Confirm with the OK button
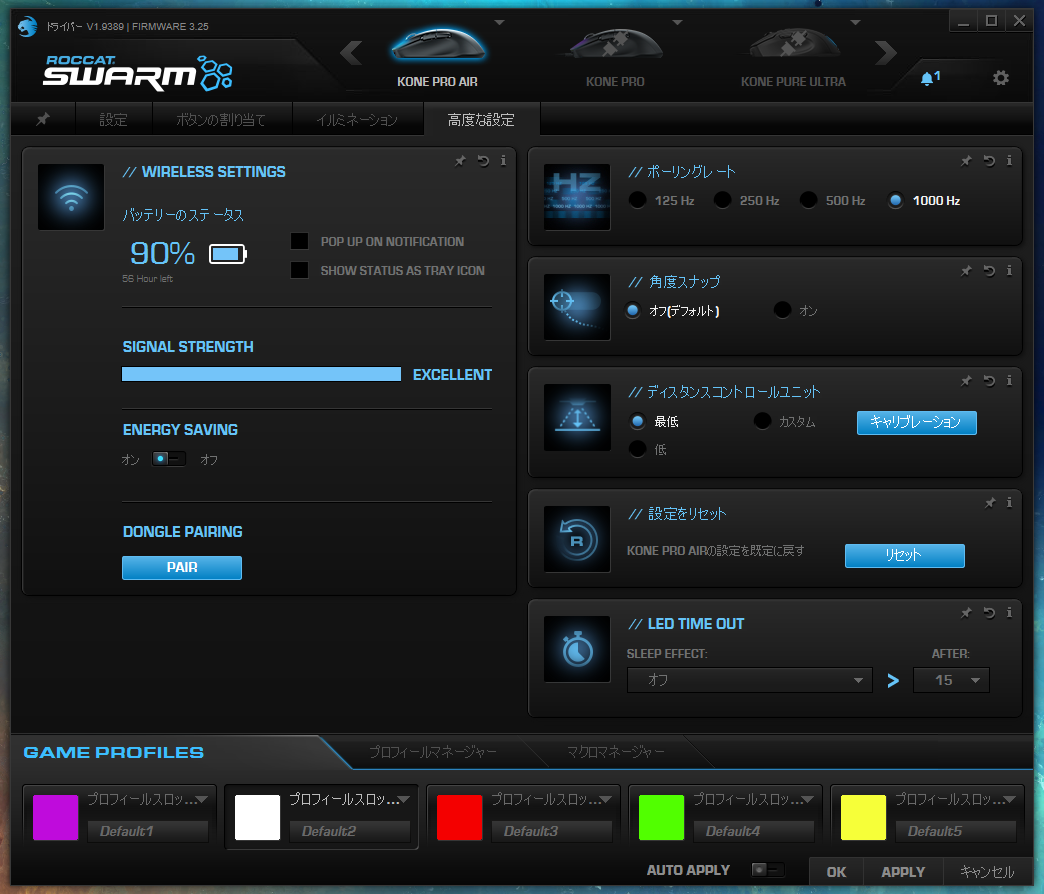 (836, 871)
